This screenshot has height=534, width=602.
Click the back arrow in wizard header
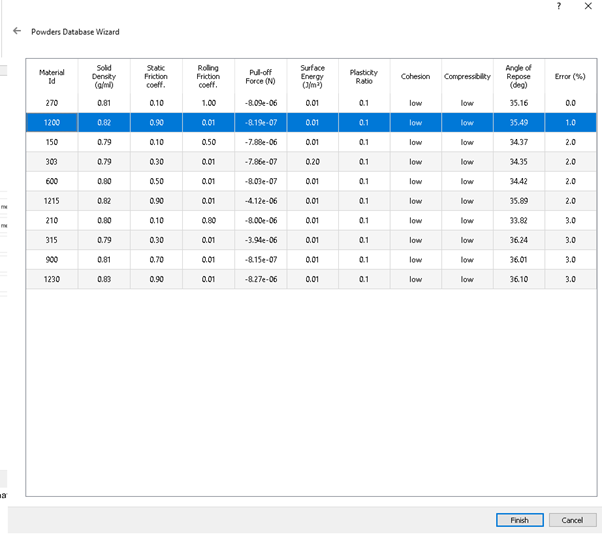click(x=17, y=32)
